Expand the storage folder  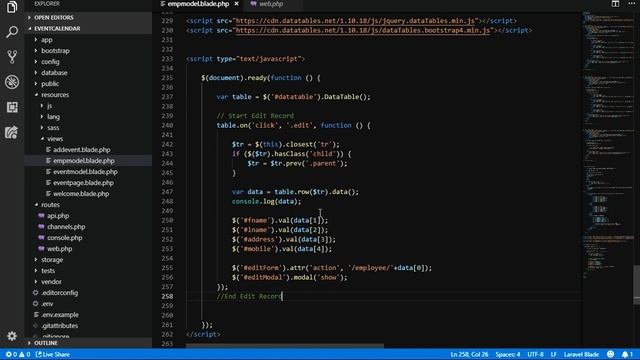[x=52, y=260]
